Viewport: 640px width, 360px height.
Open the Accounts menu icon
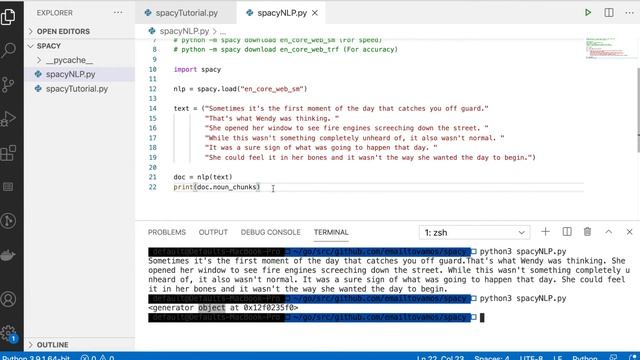pos(8,299)
